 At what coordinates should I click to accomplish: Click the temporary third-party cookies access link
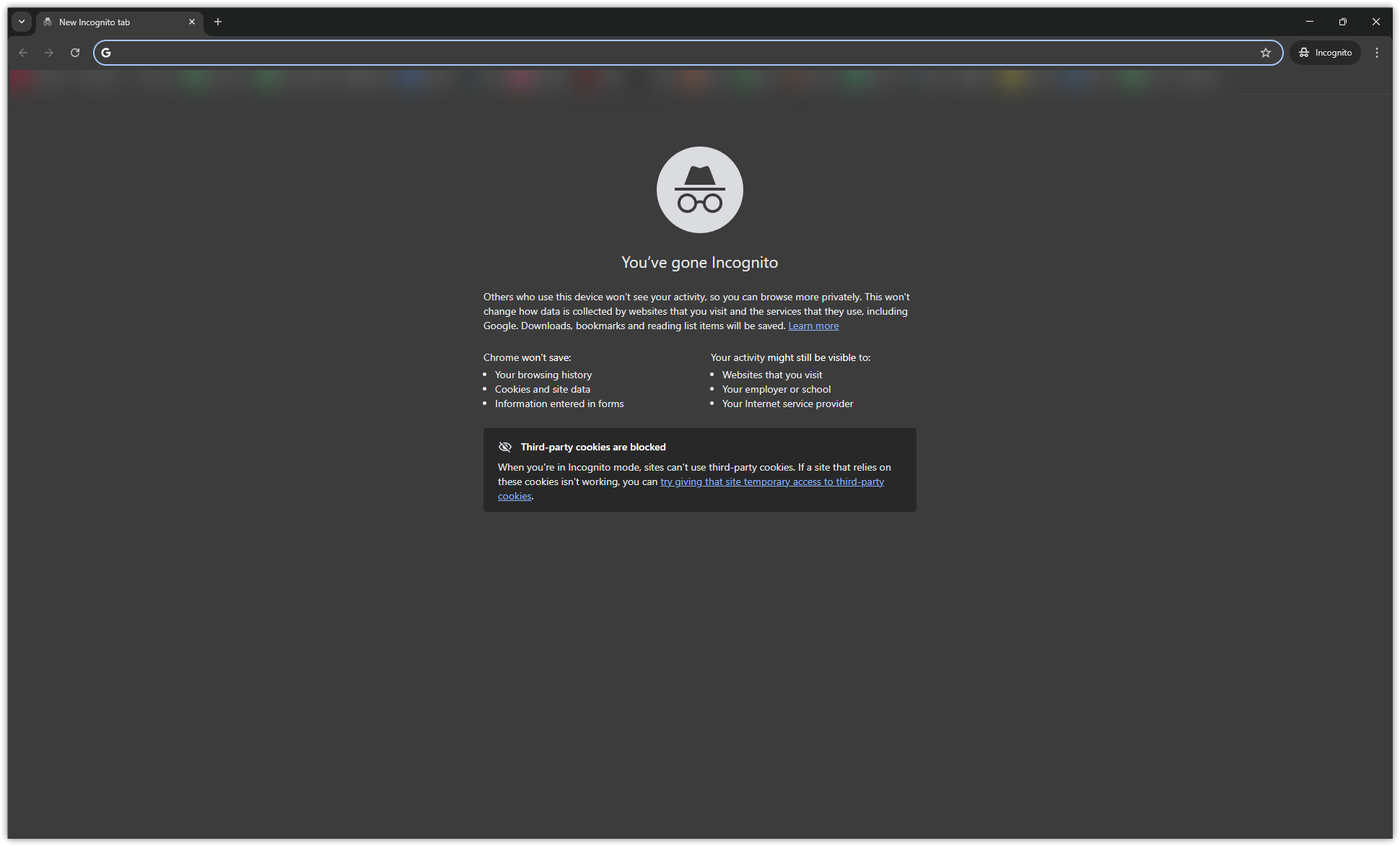(771, 481)
